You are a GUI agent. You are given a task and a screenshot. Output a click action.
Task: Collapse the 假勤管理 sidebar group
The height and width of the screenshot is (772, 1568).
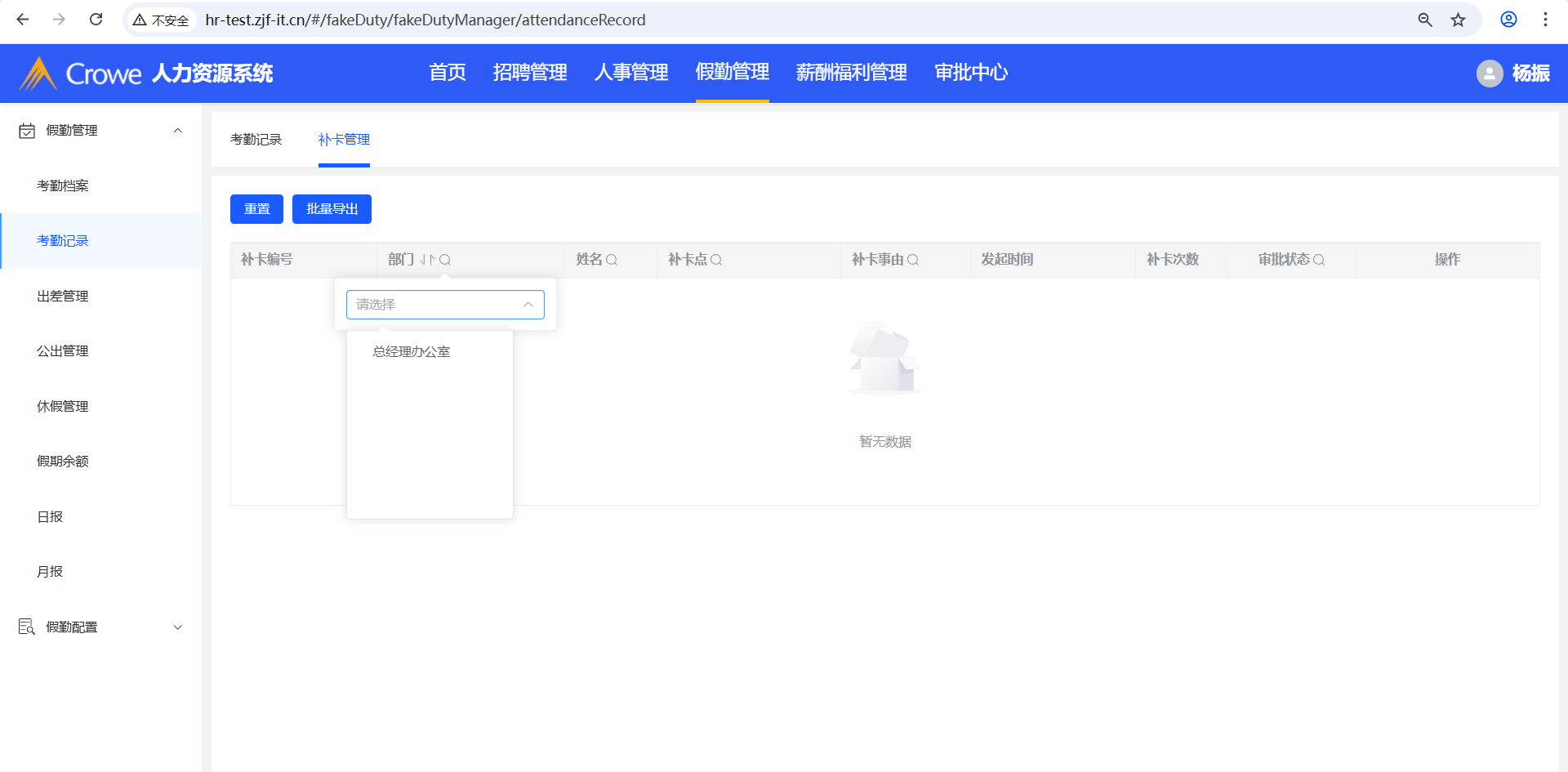[177, 131]
